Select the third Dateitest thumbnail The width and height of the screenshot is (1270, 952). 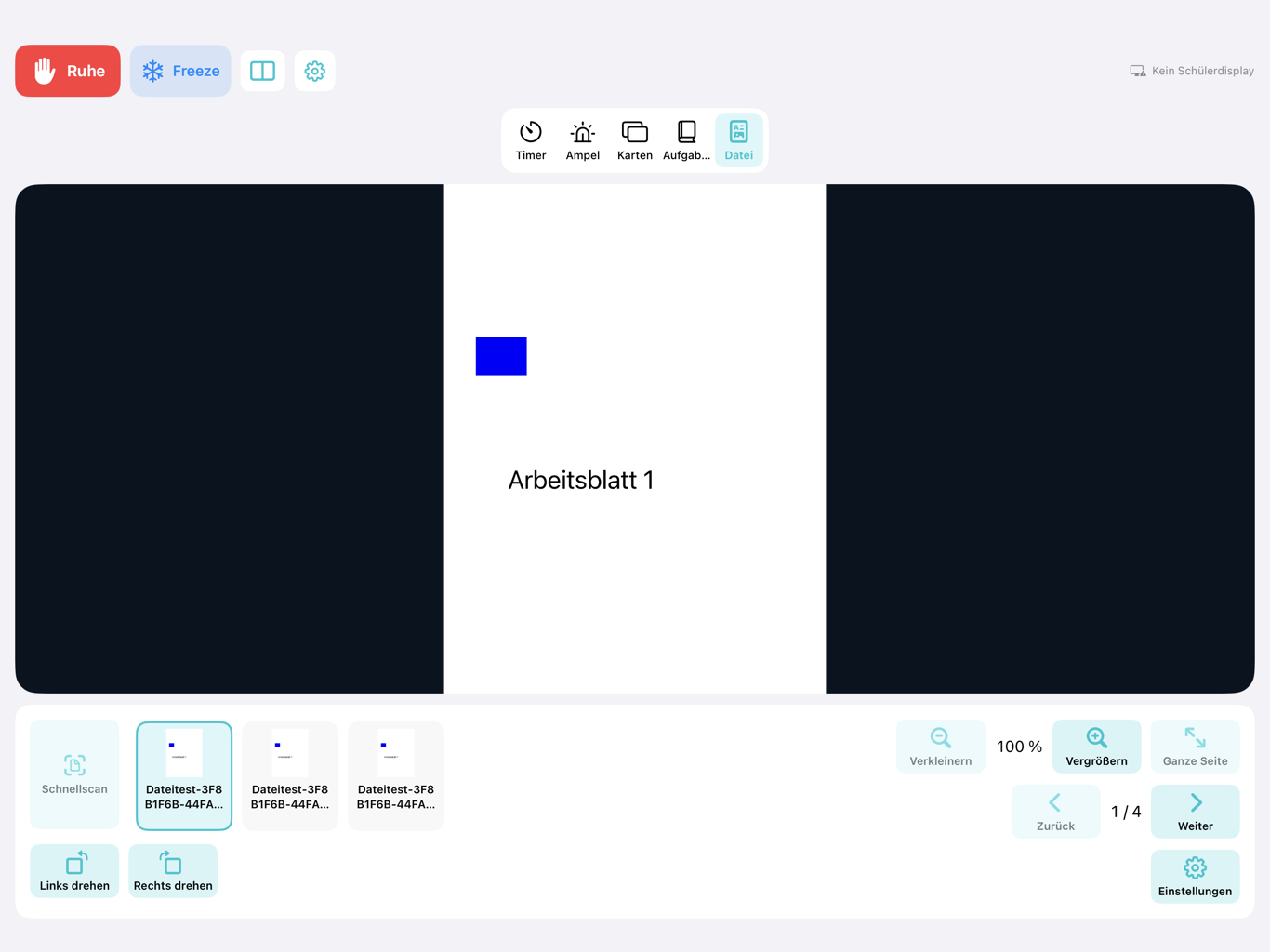[x=396, y=776]
